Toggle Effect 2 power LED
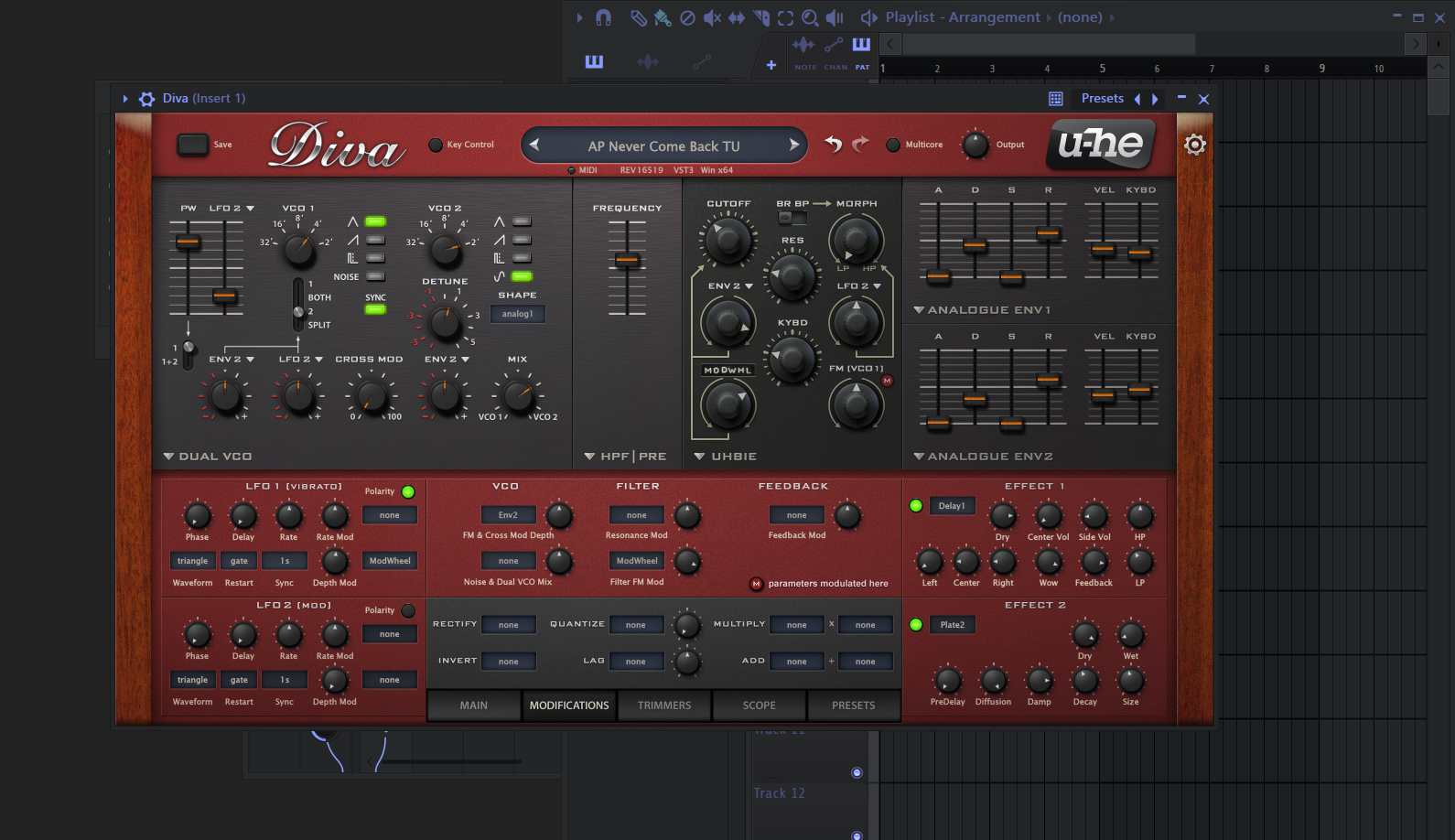1455x840 pixels. point(916,625)
